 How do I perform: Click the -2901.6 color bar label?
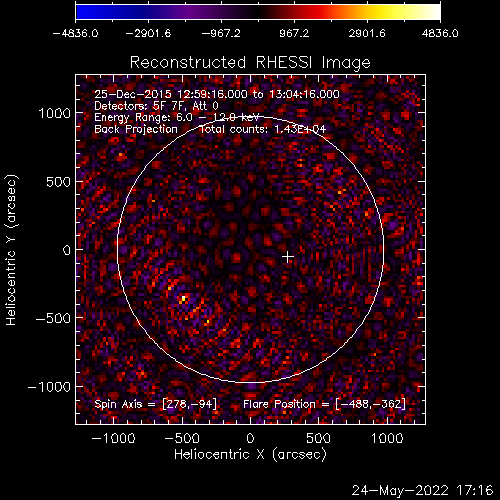pos(148,33)
